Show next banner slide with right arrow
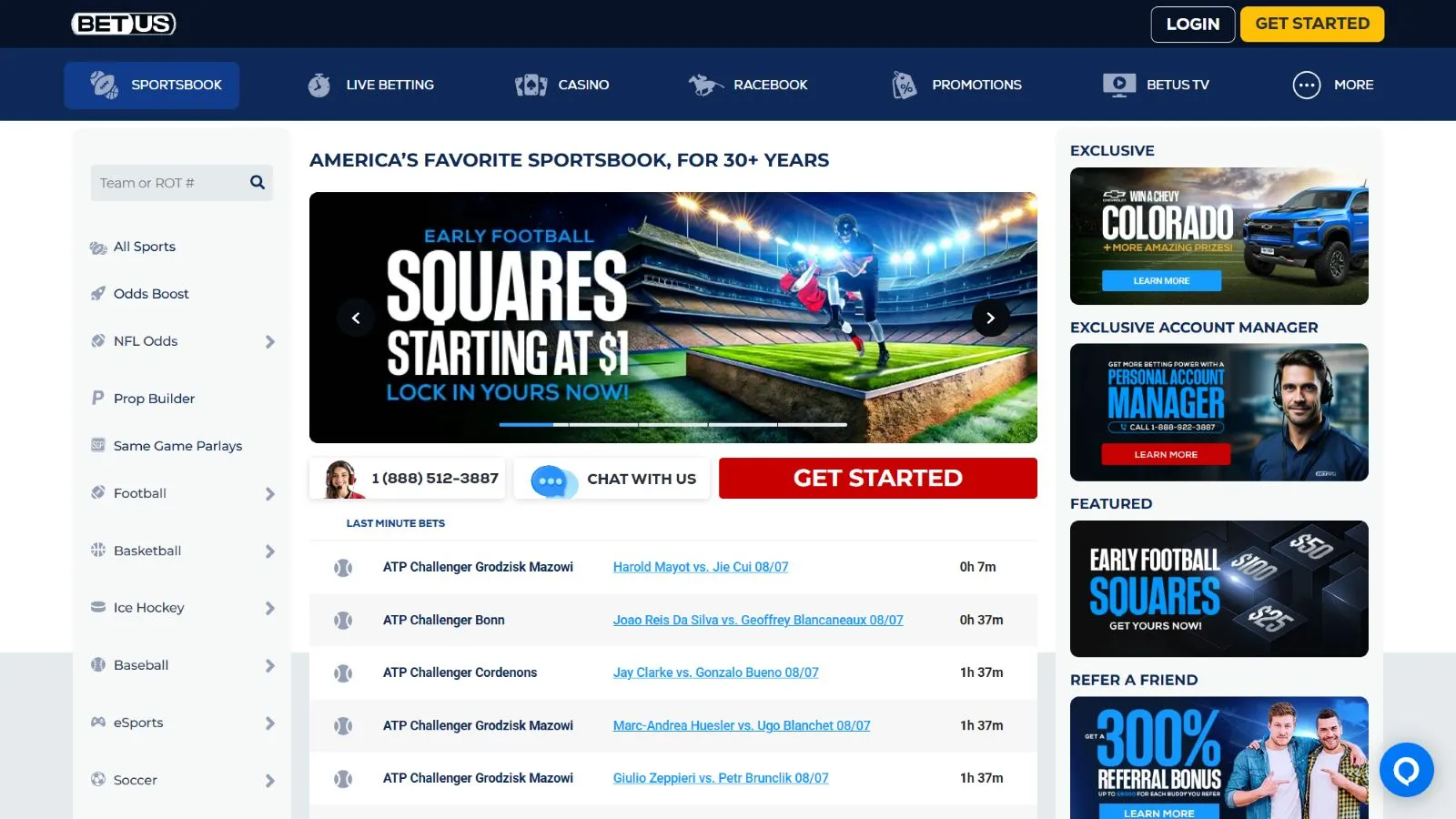 pos(990,318)
